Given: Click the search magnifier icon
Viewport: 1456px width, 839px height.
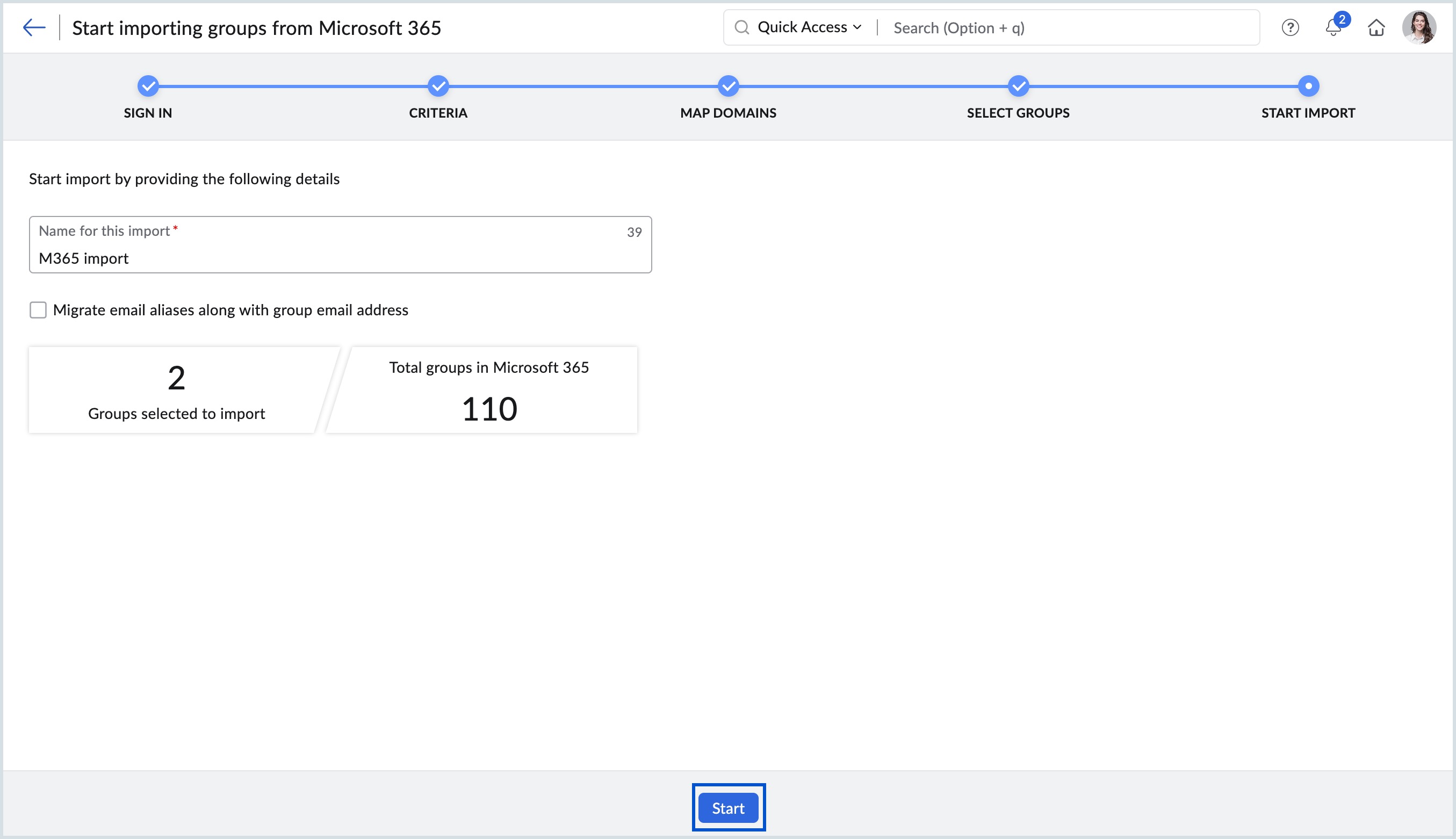Looking at the screenshot, I should 743,26.
